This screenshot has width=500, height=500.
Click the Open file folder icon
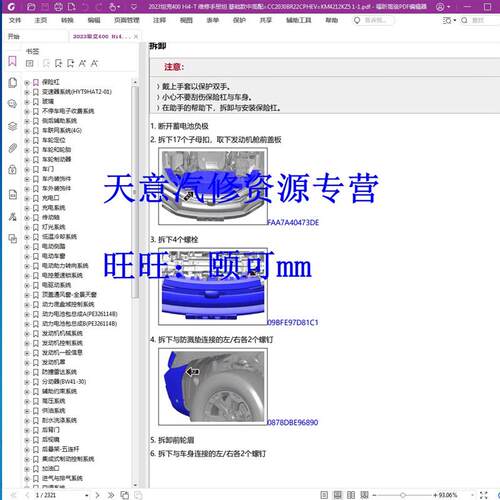tap(31, 7)
